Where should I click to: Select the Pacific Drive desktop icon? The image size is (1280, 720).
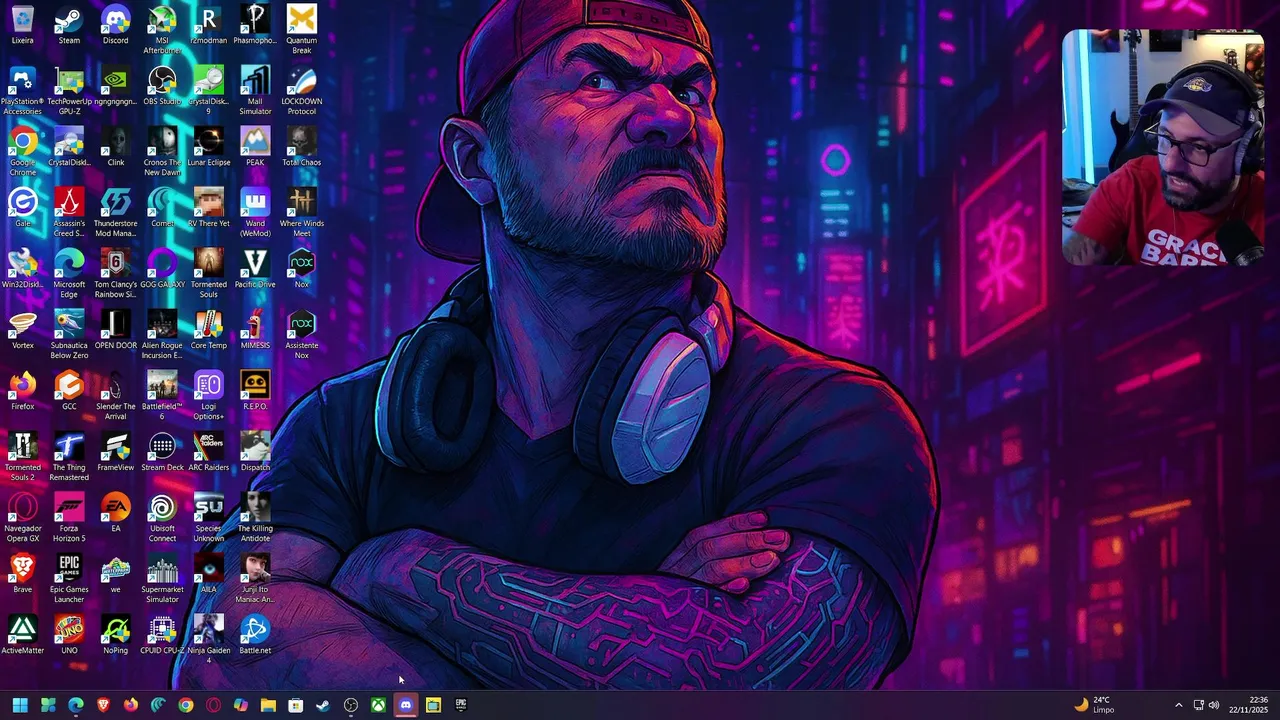coord(255,270)
